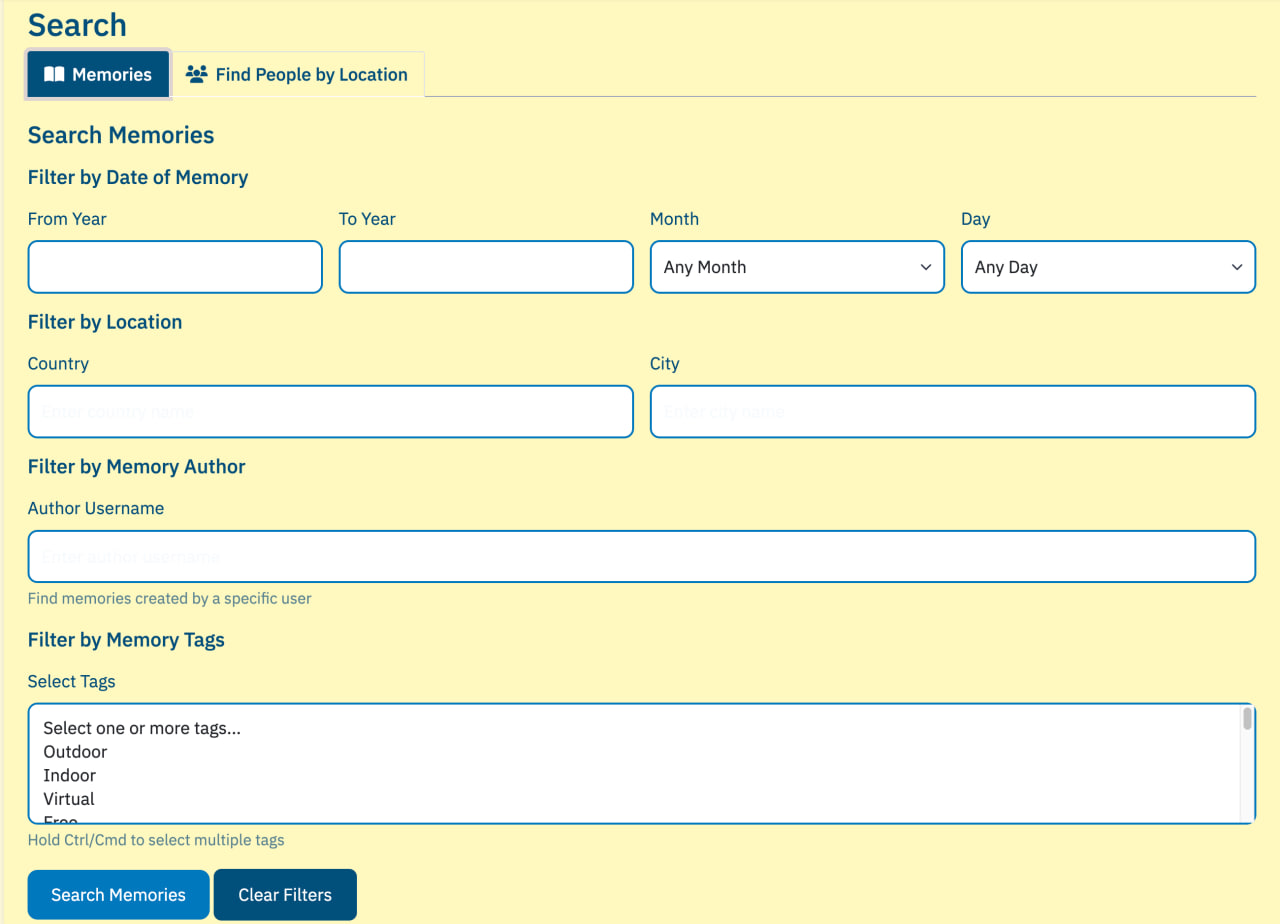
Task: Click into the To Year field
Action: 486,267
